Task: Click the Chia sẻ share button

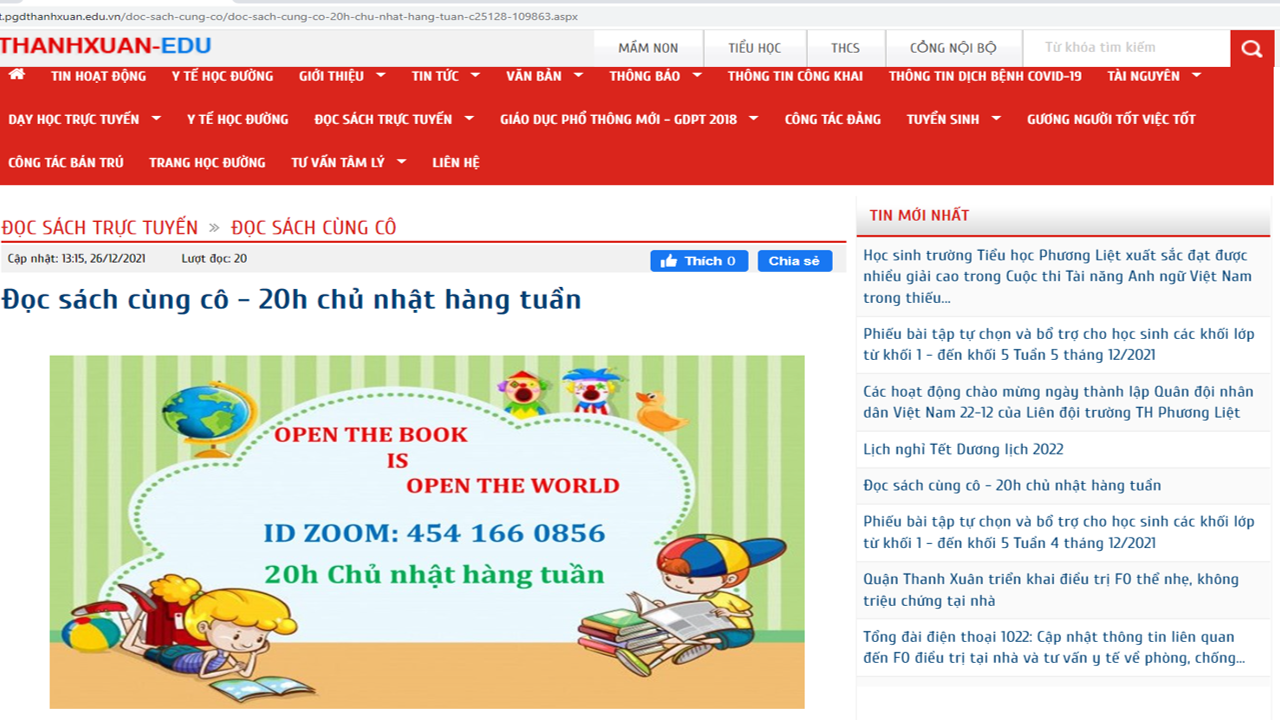Action: coord(795,261)
